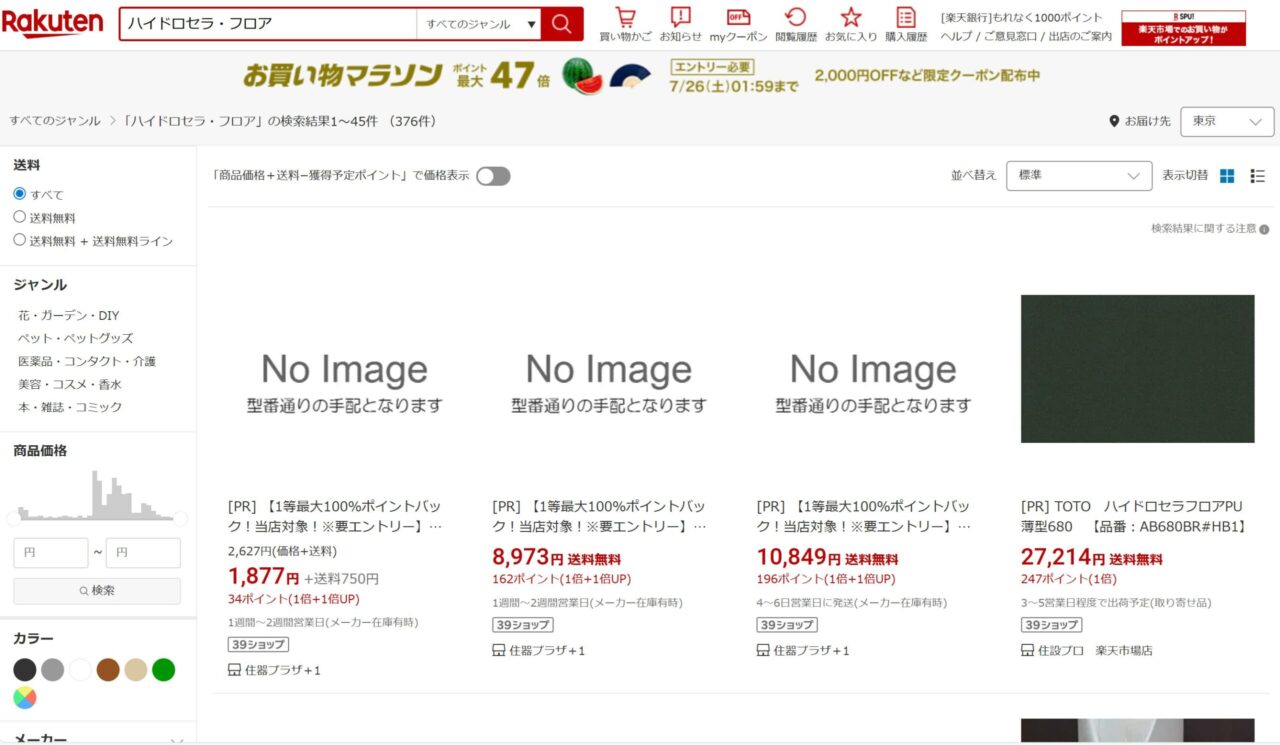Open ヘルプ / ご意見窓口 / 出店のご案内 link
This screenshot has height=745, width=1280.
[1026, 36]
